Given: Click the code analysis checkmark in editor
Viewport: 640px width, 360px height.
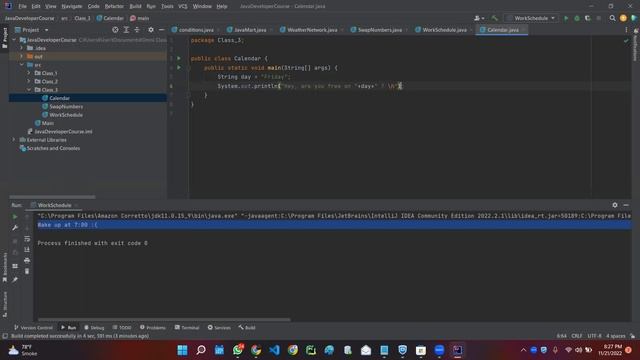Looking at the screenshot, I should [x=626, y=40].
